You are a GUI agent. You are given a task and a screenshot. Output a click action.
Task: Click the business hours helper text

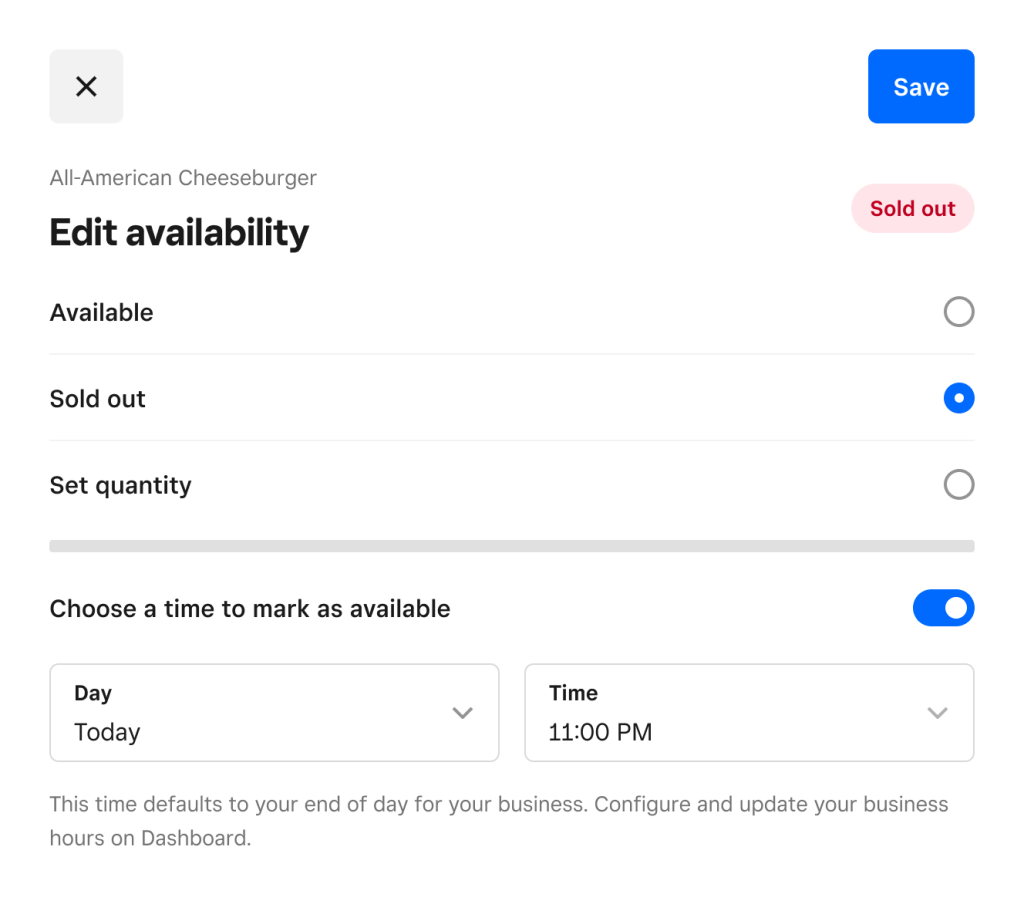[x=498, y=821]
